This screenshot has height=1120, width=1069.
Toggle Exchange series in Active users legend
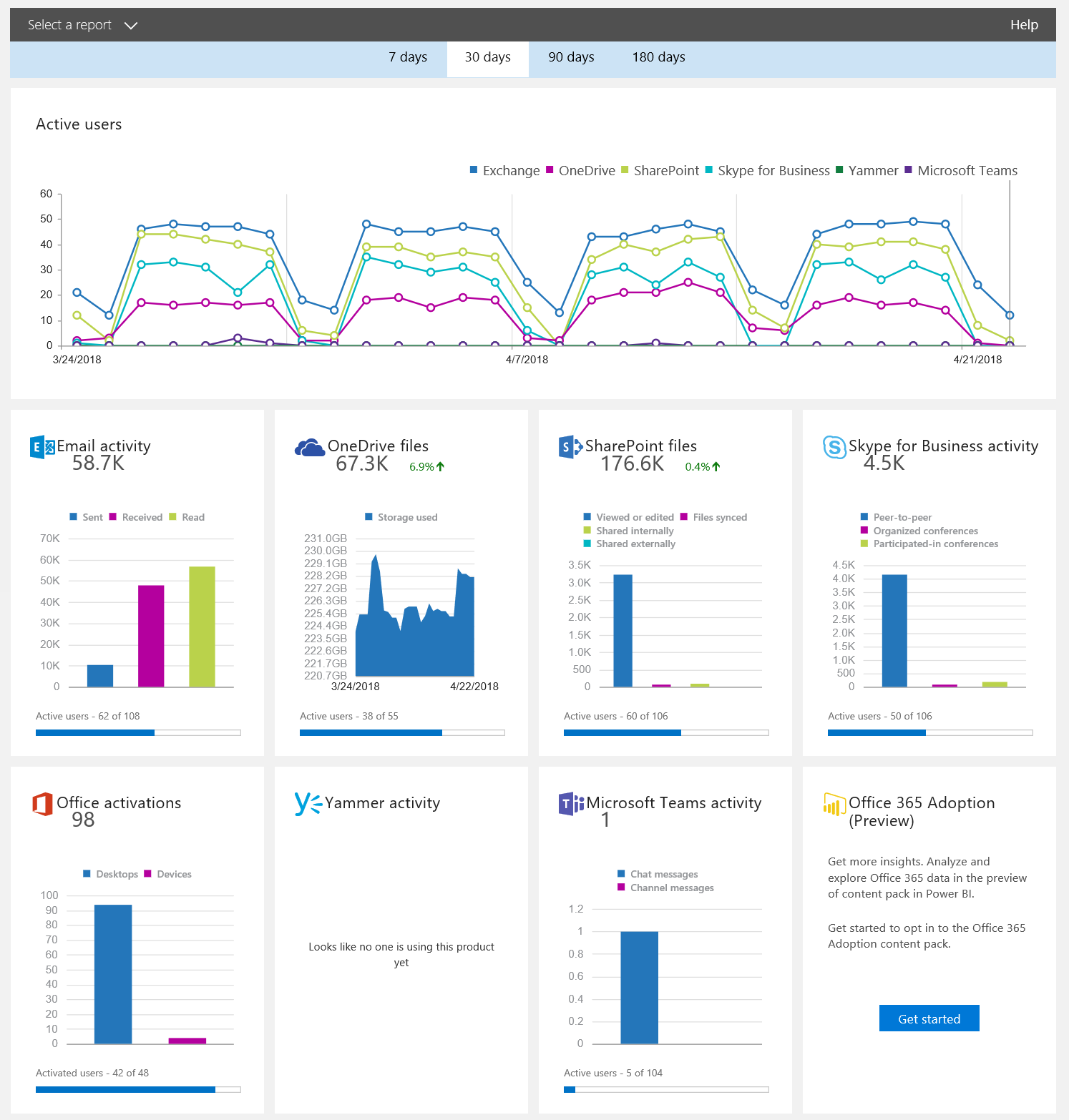504,170
